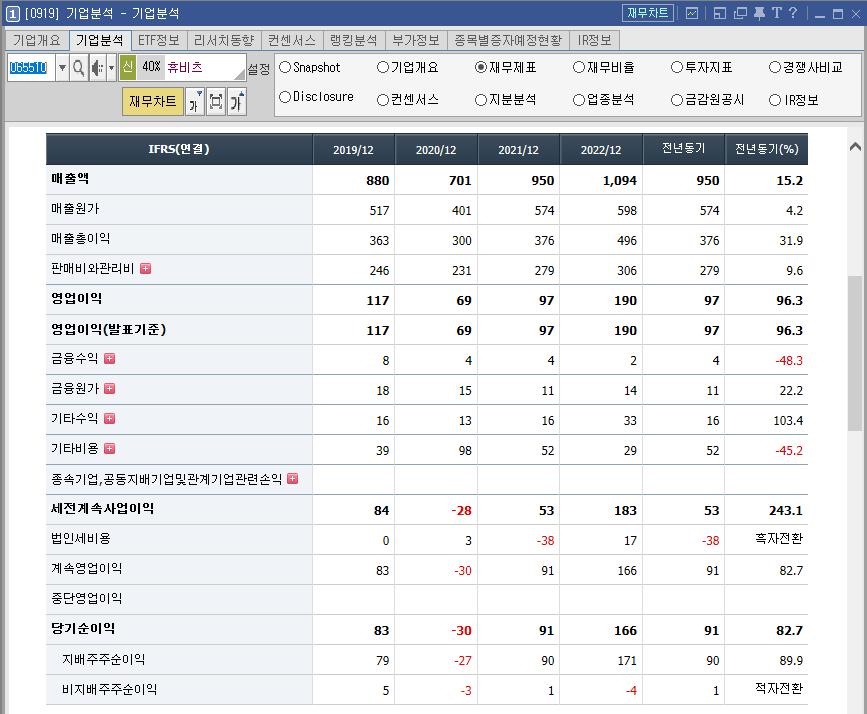Screen dimensions: 867x714
Task: Decrease font size with small 가 icon
Action: 195,102
